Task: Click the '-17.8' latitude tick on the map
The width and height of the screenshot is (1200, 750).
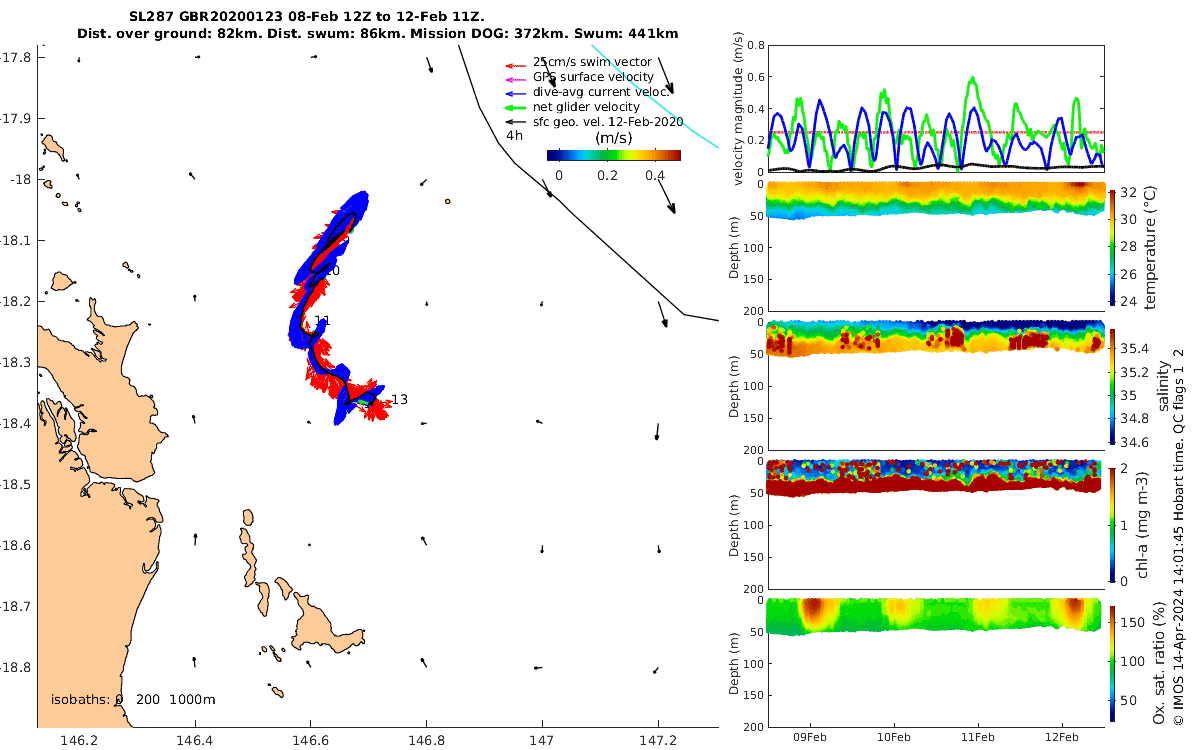Action: pos(15,57)
